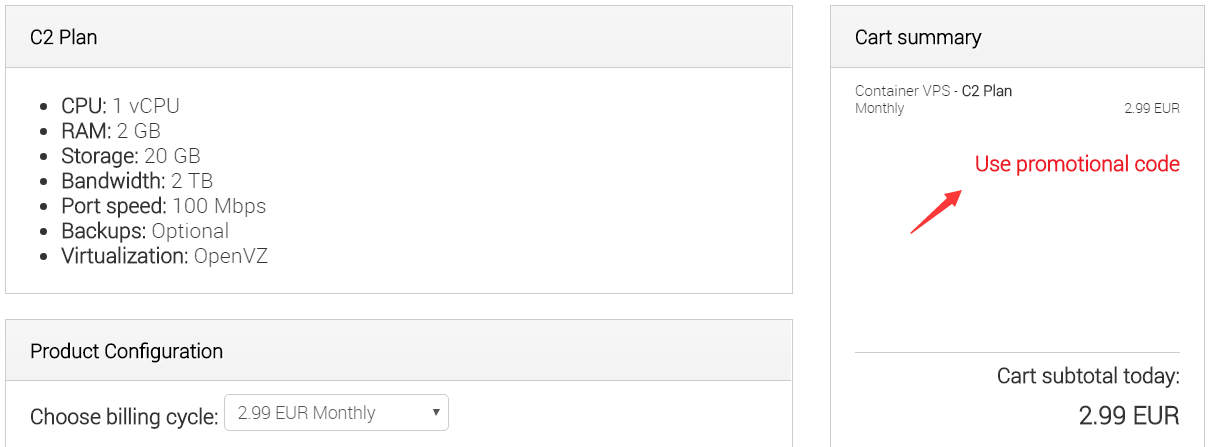Image resolution: width=1209 pixels, height=447 pixels.
Task: Select the C2 Plan panel header
Action: pos(399,37)
